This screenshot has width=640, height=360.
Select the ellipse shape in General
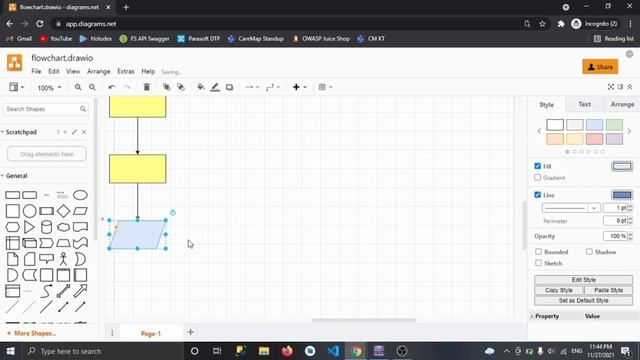[80, 195]
